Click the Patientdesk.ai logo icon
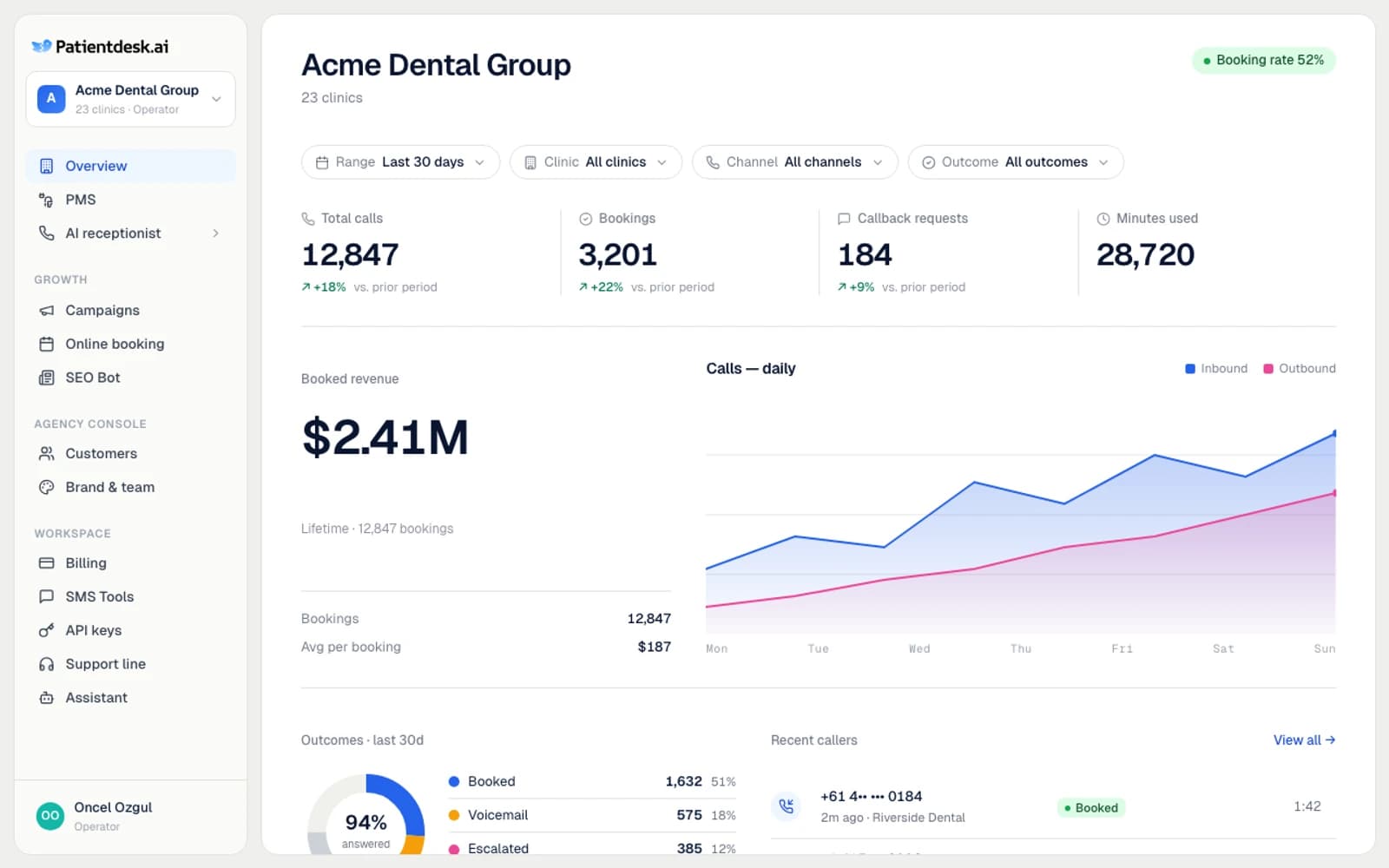 [x=41, y=46]
